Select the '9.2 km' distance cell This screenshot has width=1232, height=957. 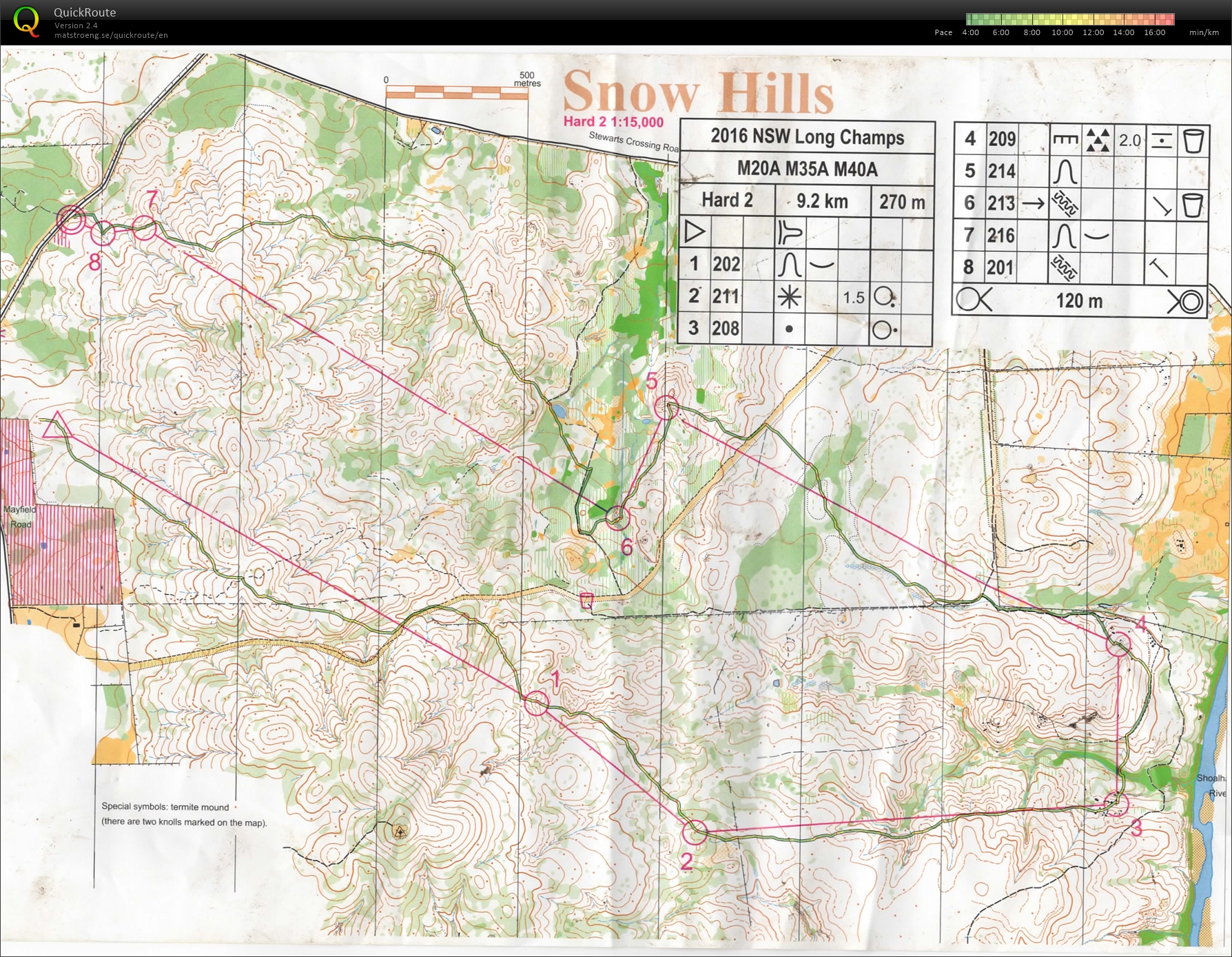822,200
